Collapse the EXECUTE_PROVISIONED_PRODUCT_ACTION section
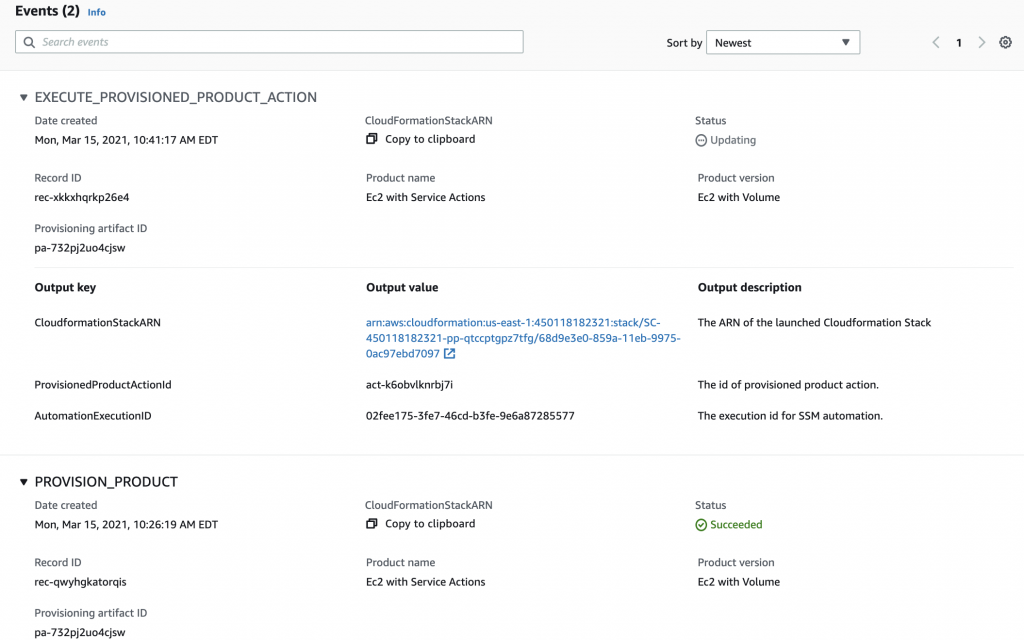The image size is (1024, 640). point(23,97)
